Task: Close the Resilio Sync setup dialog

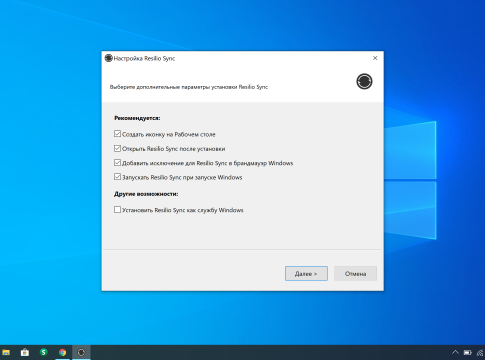Action: coord(375,58)
